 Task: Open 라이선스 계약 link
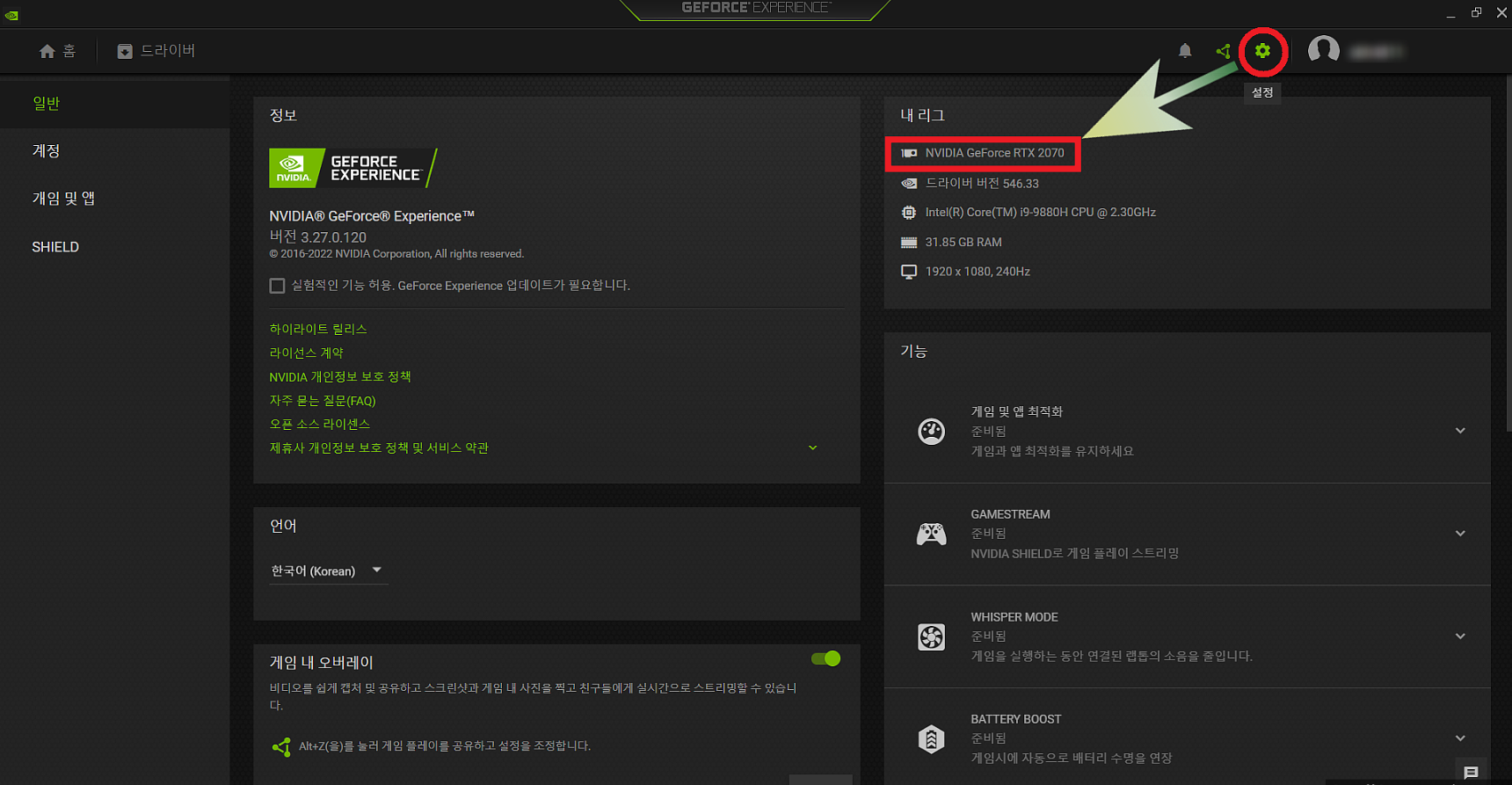pyautogui.click(x=306, y=353)
